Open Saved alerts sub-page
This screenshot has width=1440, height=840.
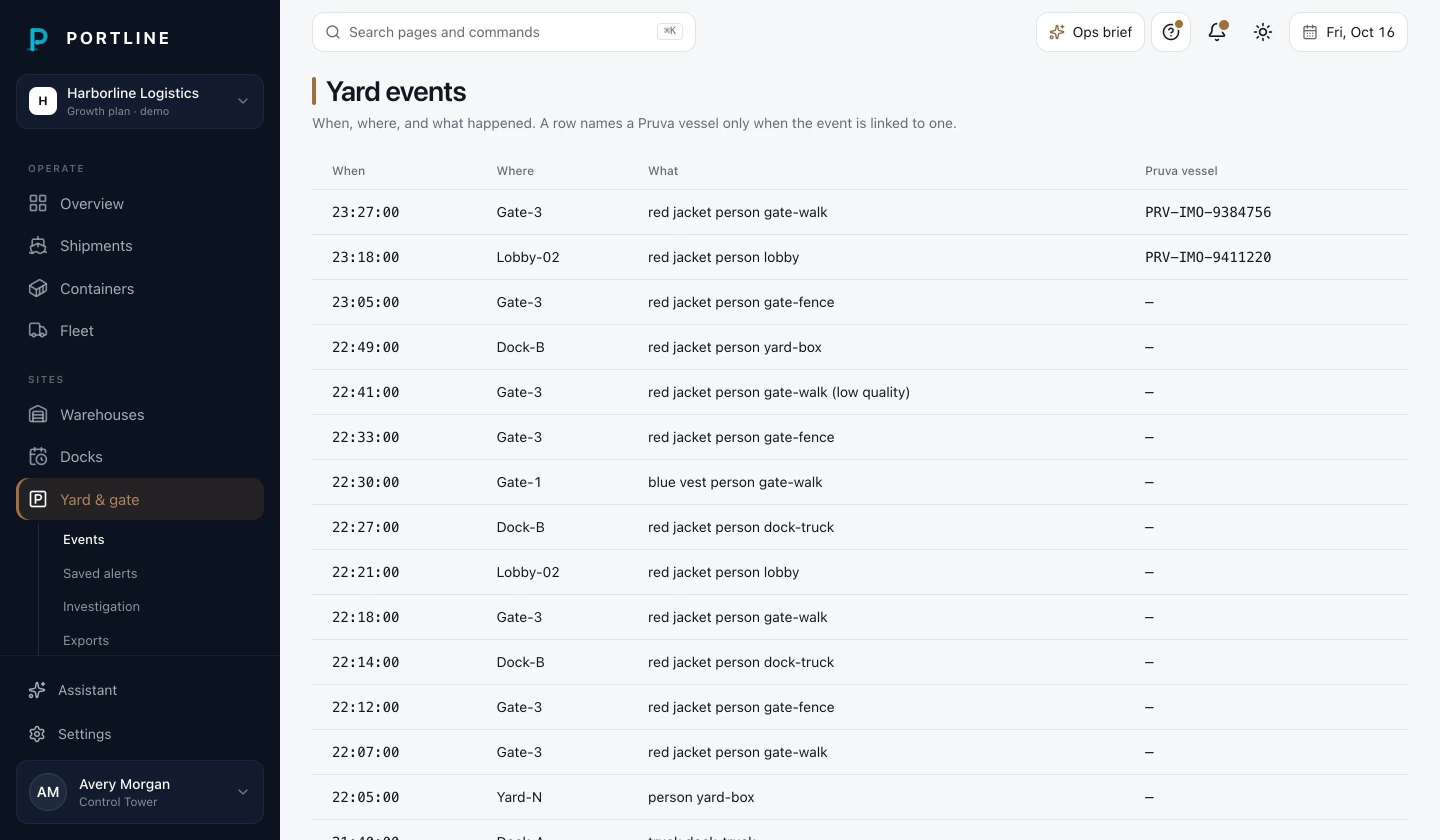[x=100, y=573]
